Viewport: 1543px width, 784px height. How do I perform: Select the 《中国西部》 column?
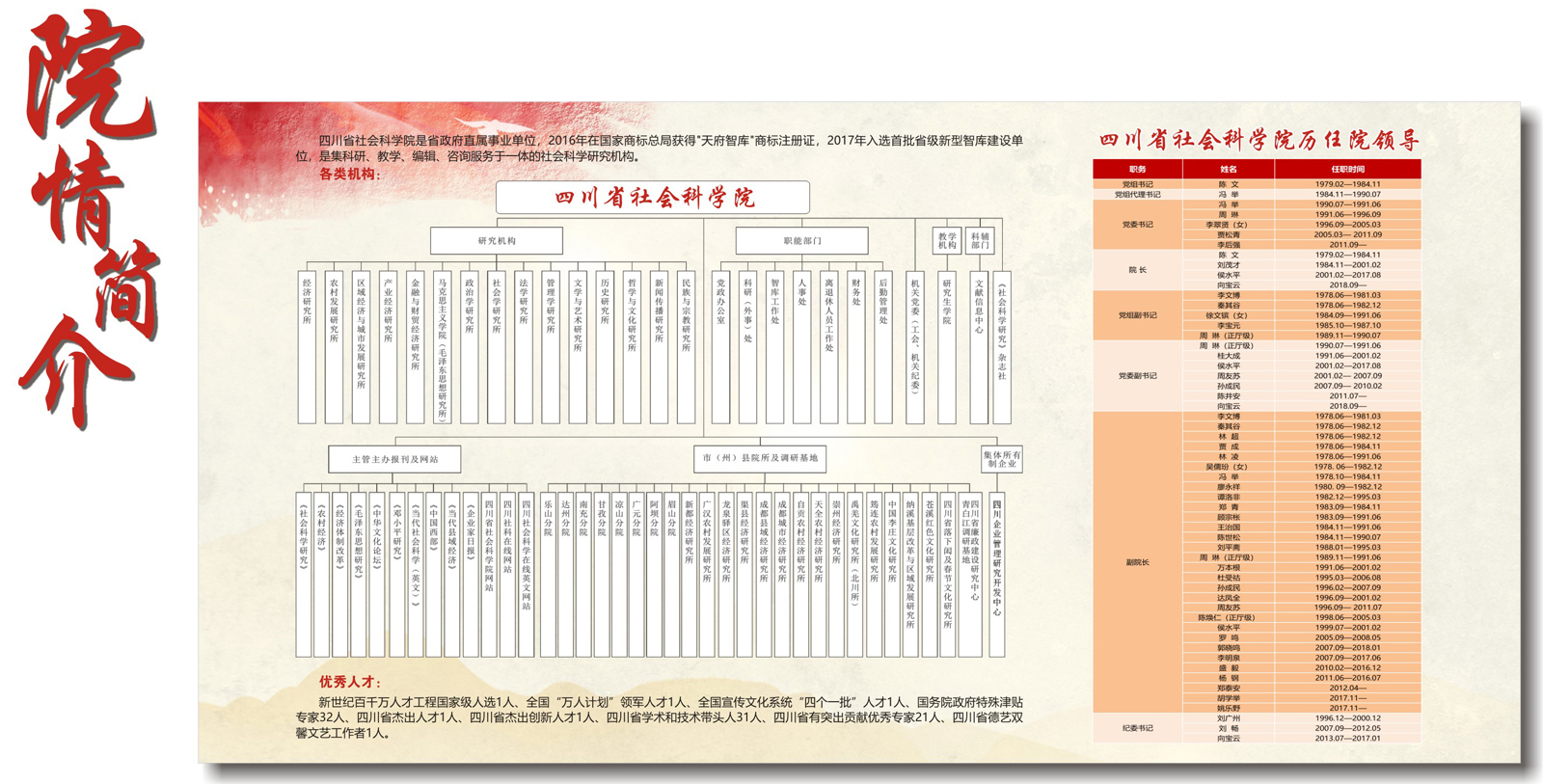click(x=433, y=575)
